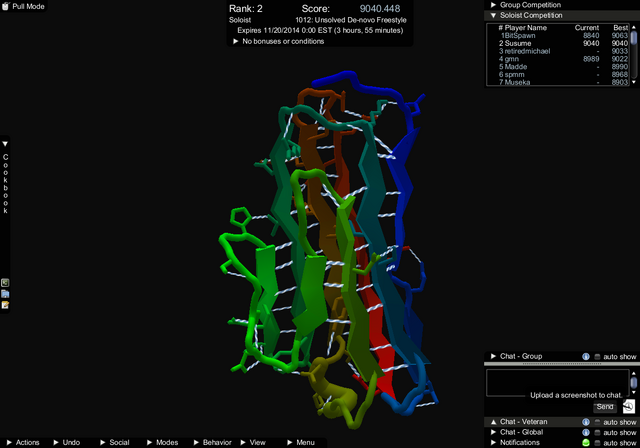Click the blue info icon for Chat - Group

tap(586, 357)
